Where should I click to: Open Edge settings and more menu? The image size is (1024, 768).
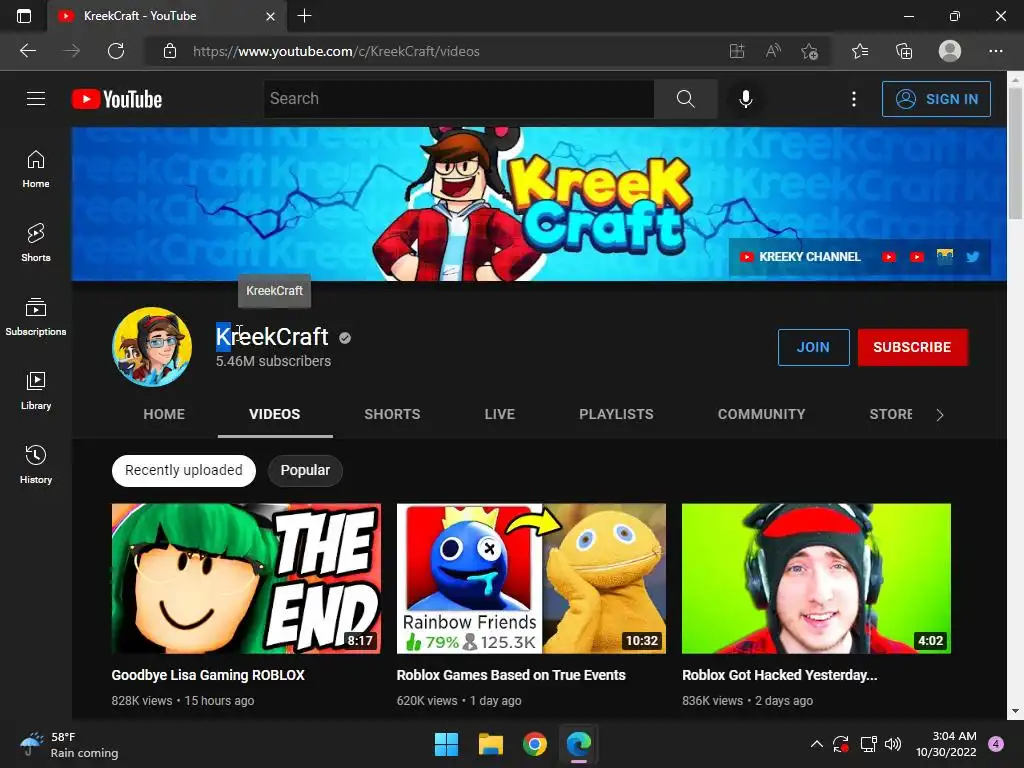tap(995, 51)
